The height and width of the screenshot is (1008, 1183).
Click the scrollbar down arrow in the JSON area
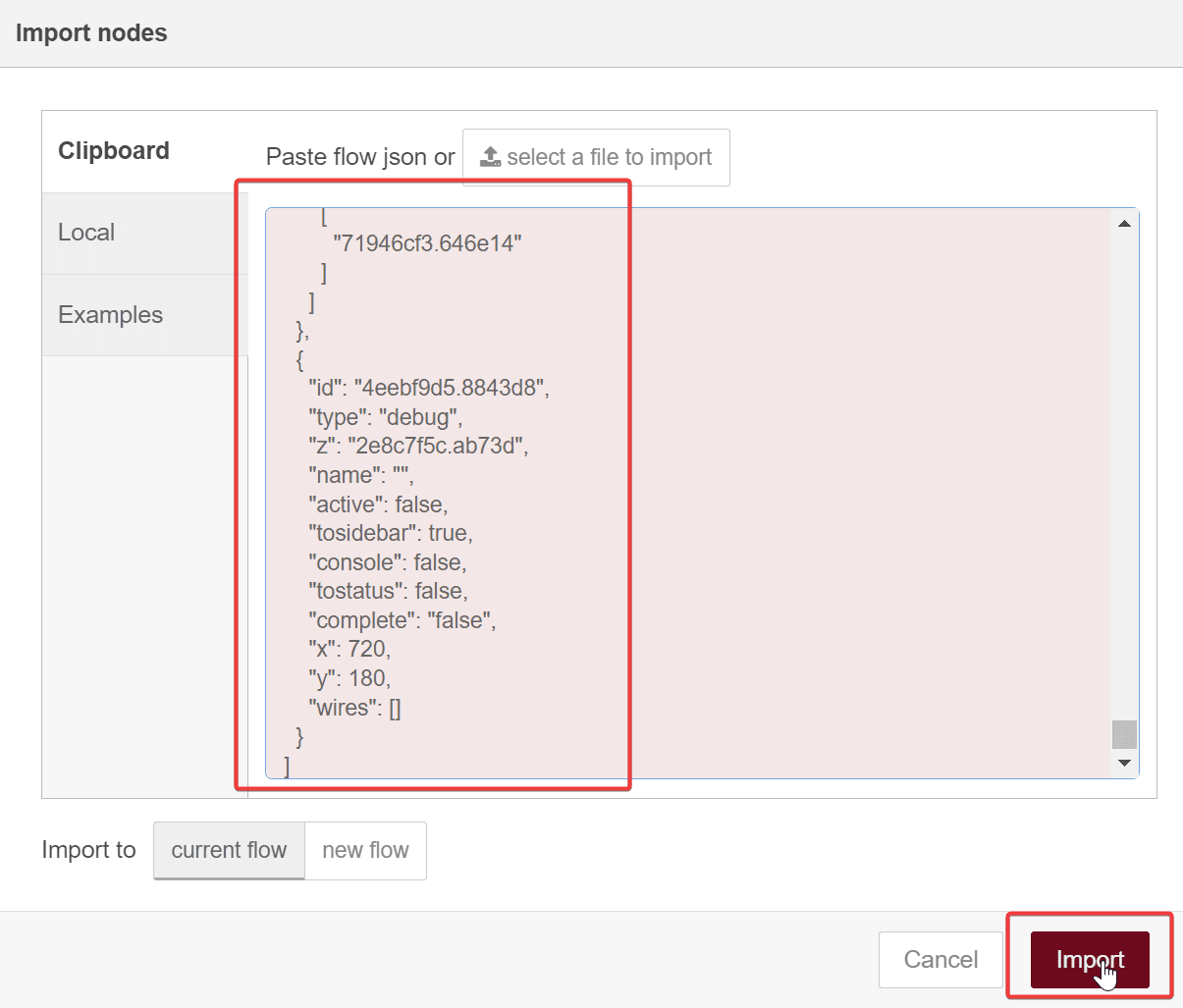coord(1125,762)
